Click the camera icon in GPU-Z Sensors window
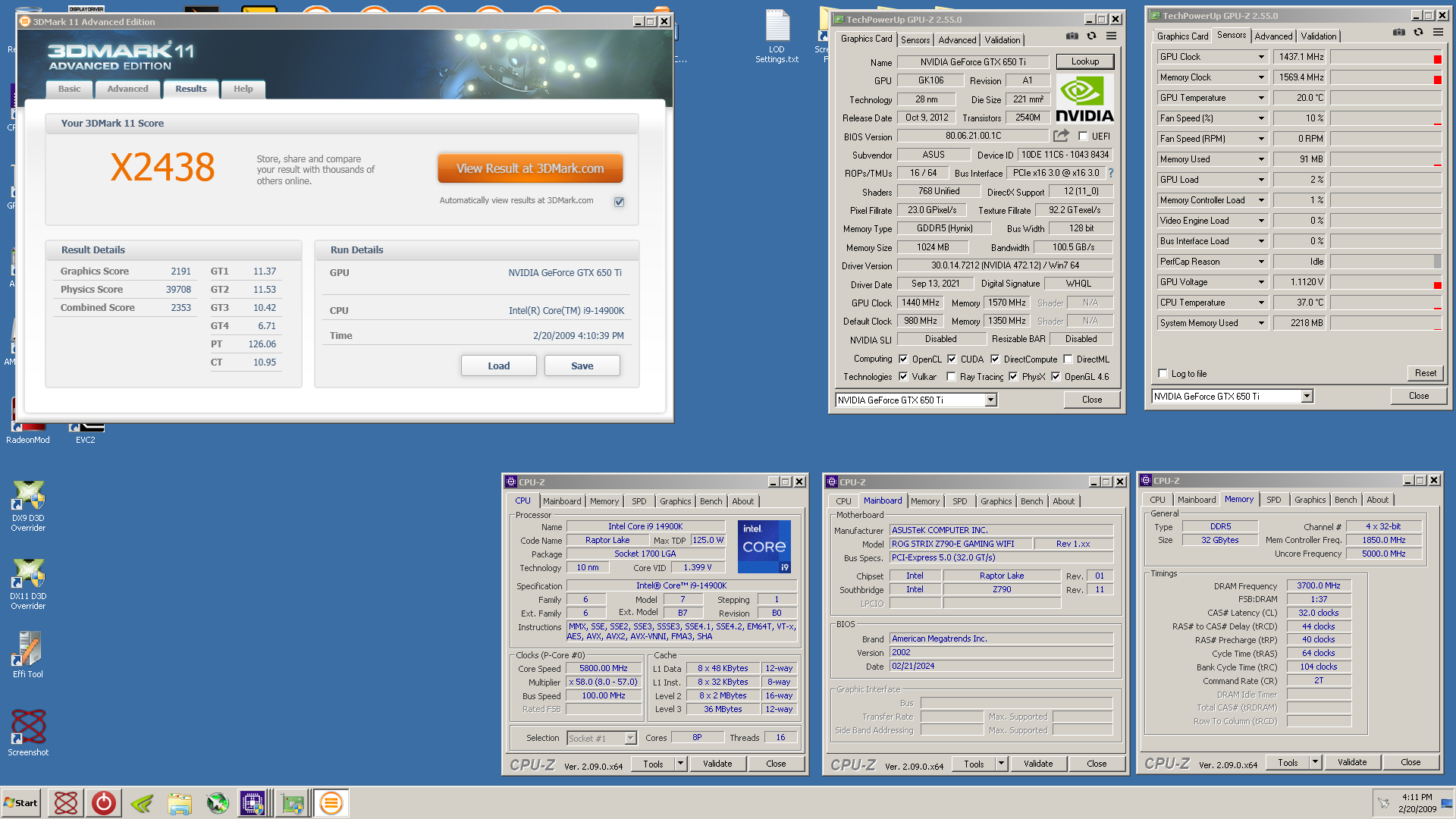The image size is (1456, 819). 1399,32
